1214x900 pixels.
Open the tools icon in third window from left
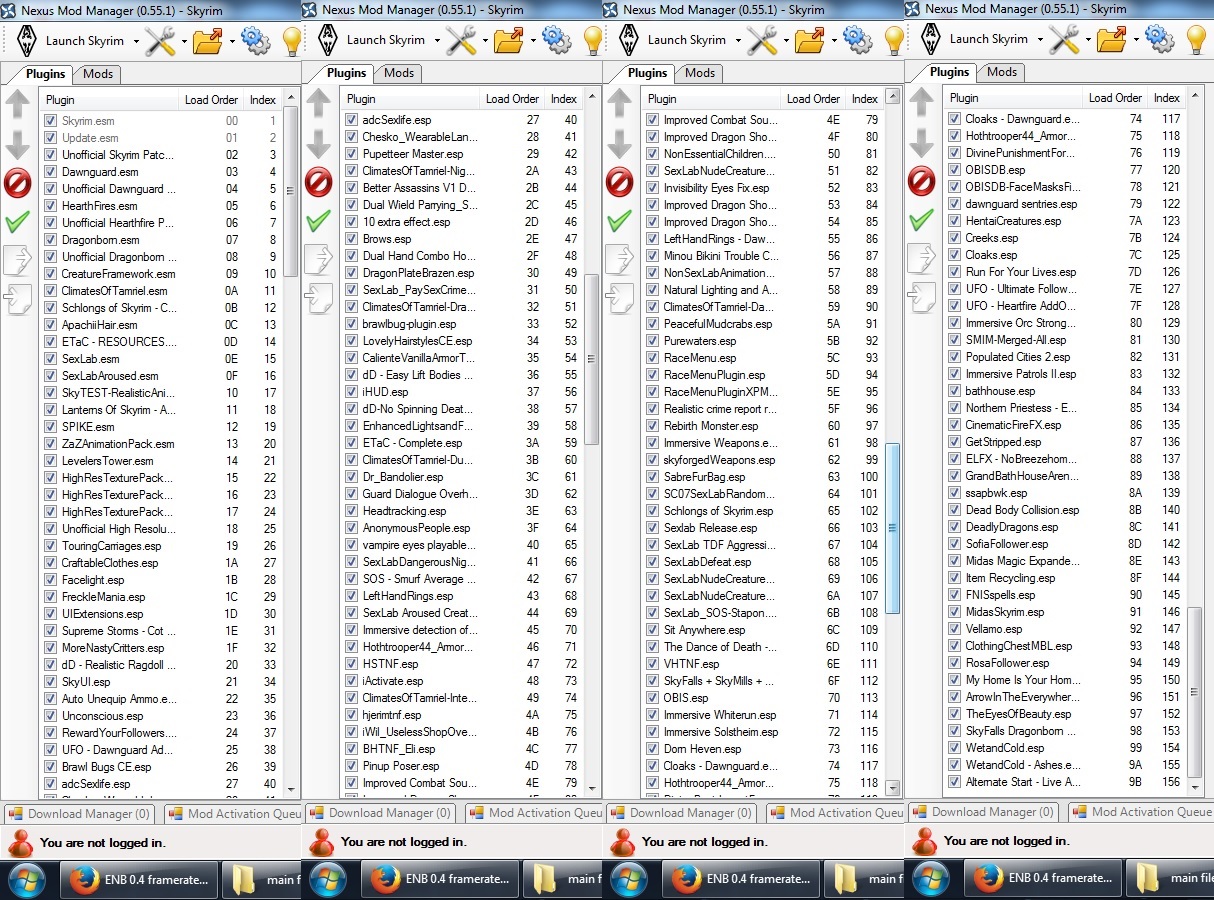click(762, 41)
